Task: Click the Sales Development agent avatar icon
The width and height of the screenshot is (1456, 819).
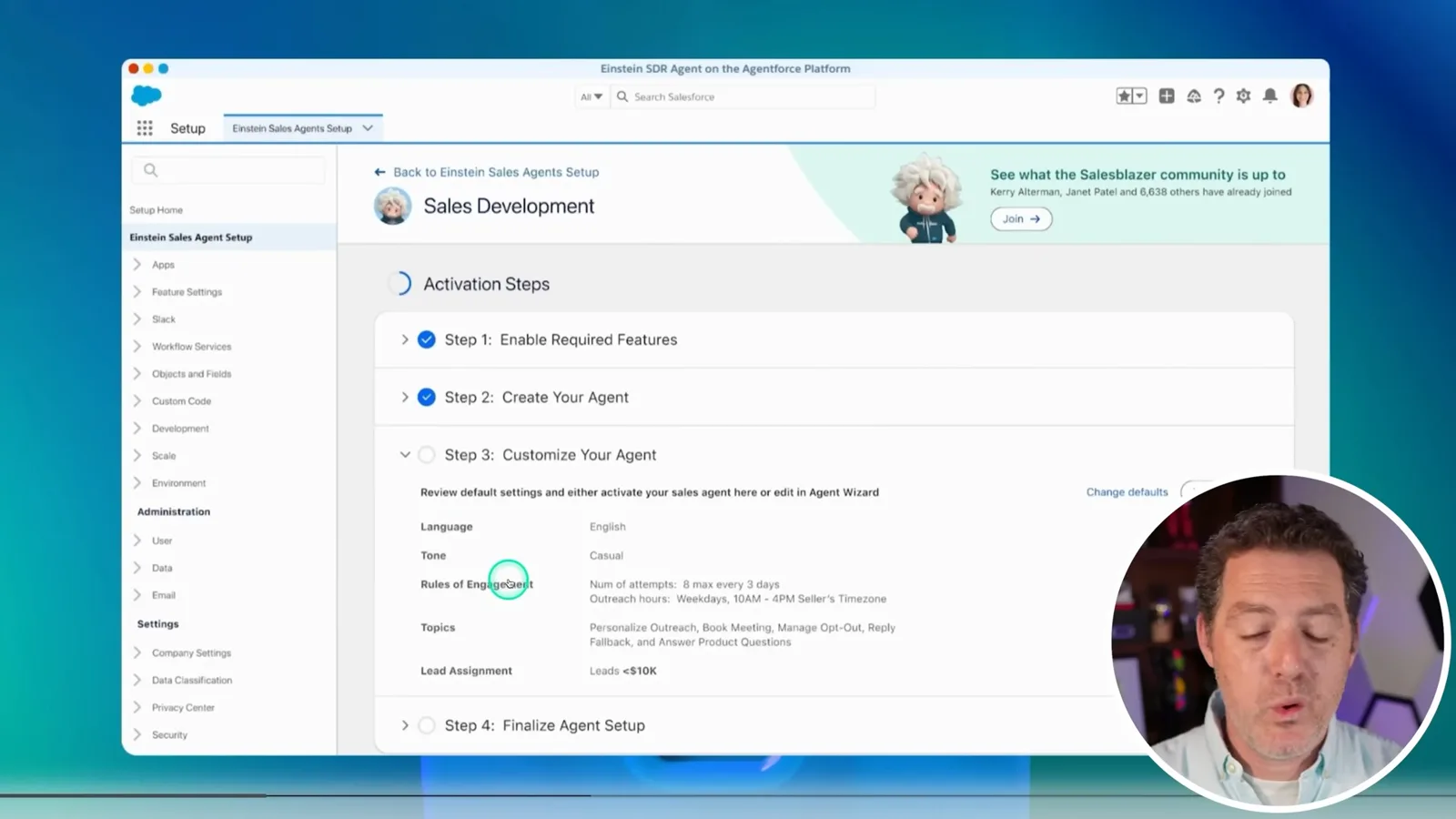Action: tap(392, 206)
